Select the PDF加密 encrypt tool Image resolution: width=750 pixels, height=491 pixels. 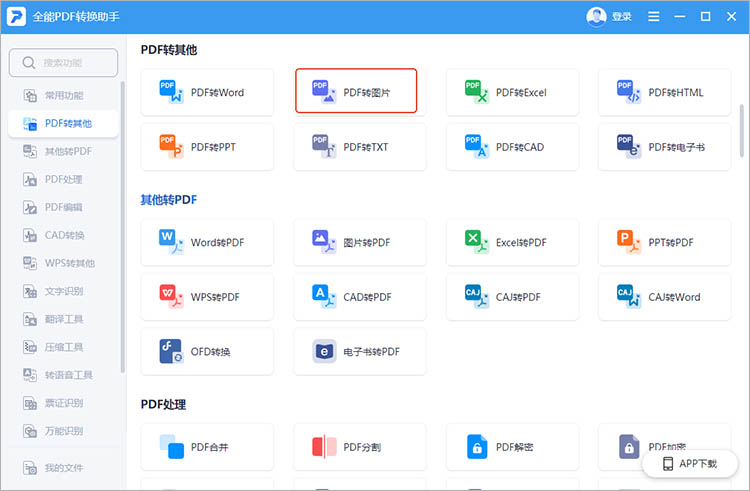[664, 447]
